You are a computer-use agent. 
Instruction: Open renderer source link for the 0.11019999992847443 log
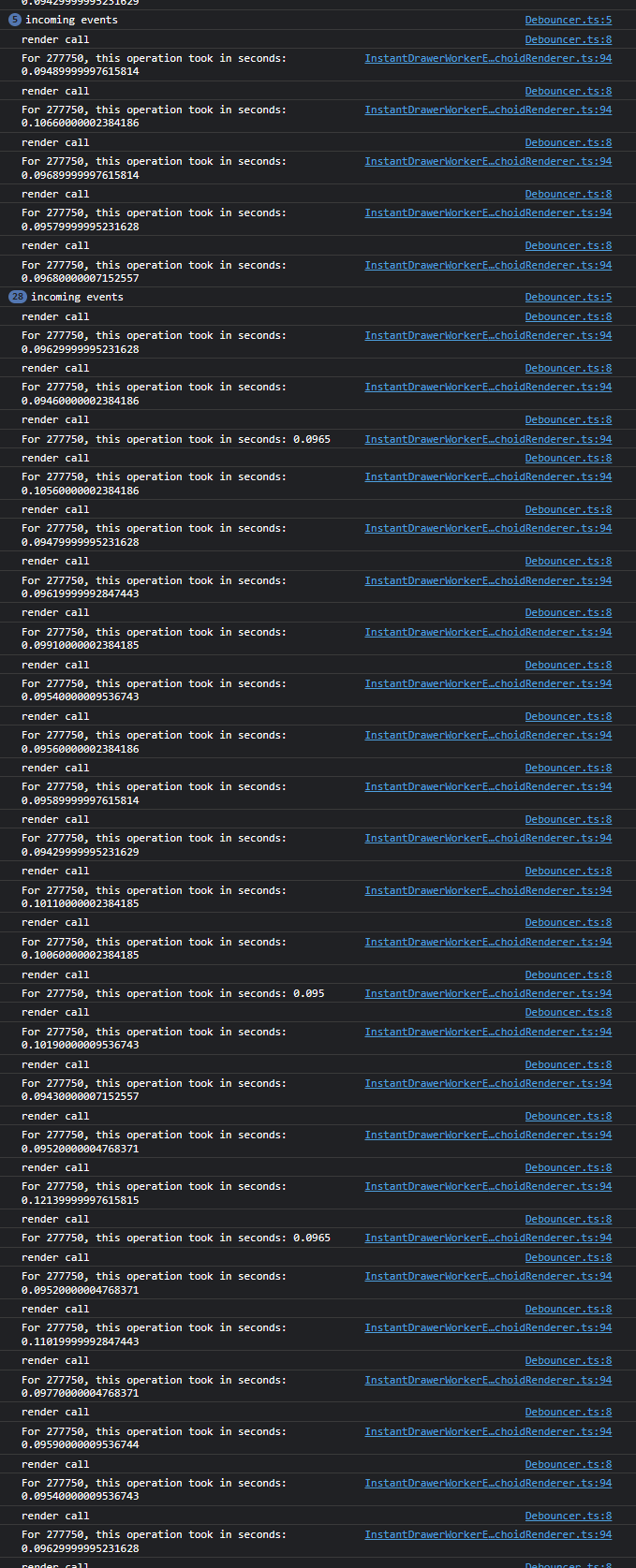tap(488, 1327)
